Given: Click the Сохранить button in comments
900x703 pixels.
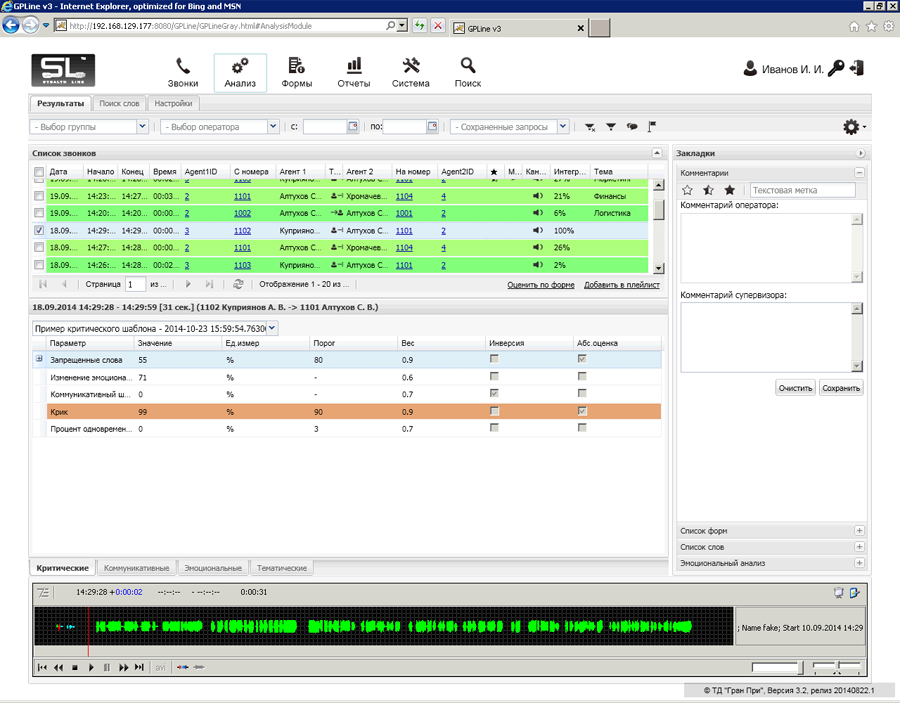Looking at the screenshot, I should (840, 388).
